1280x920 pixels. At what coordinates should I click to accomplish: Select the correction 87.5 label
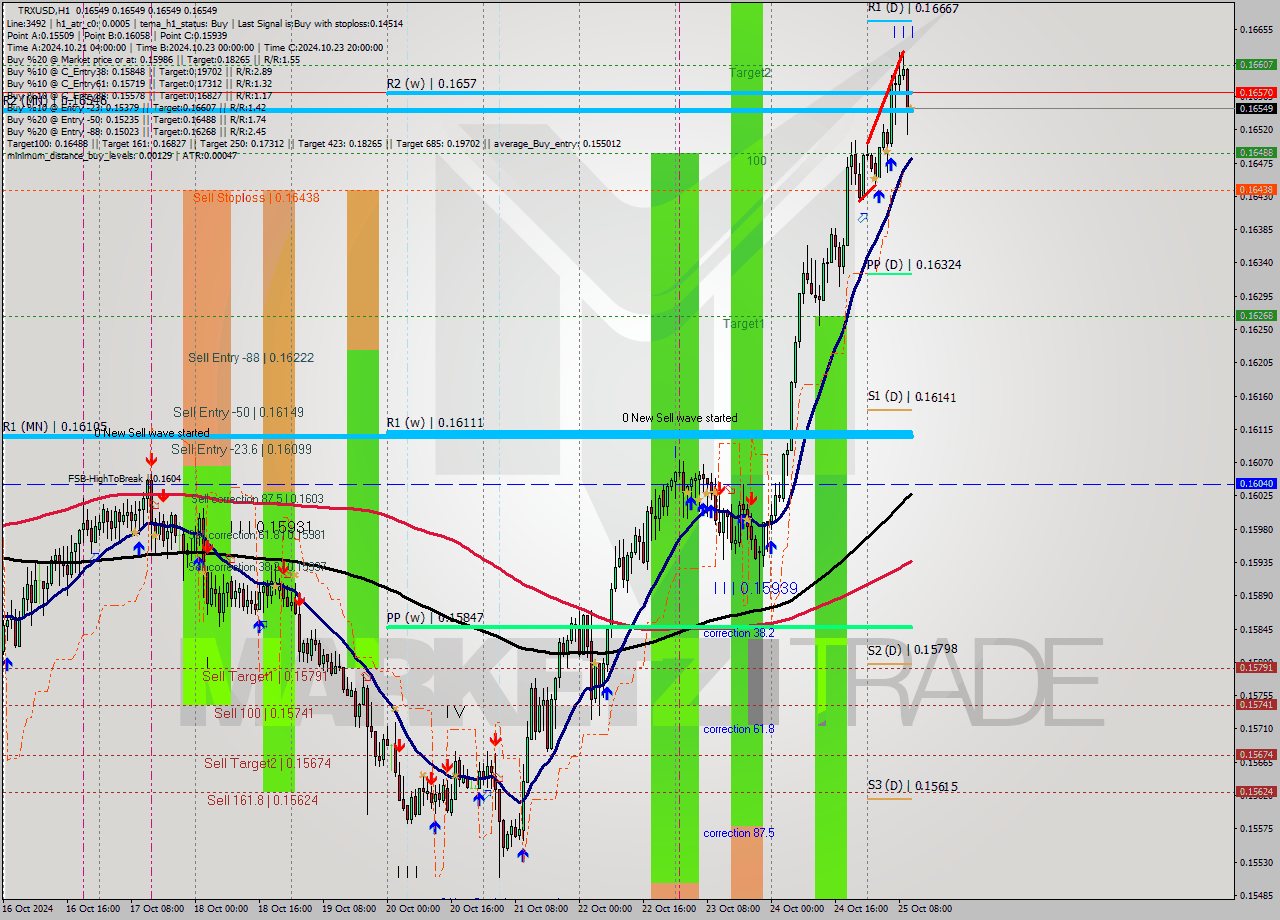(739, 833)
